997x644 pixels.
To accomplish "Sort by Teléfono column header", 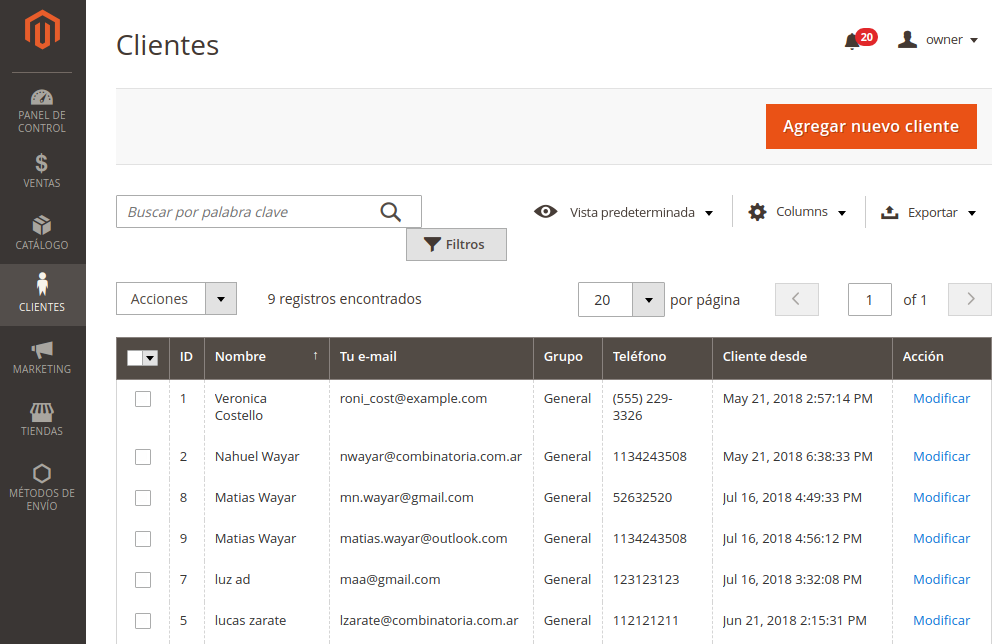I will [657, 357].
